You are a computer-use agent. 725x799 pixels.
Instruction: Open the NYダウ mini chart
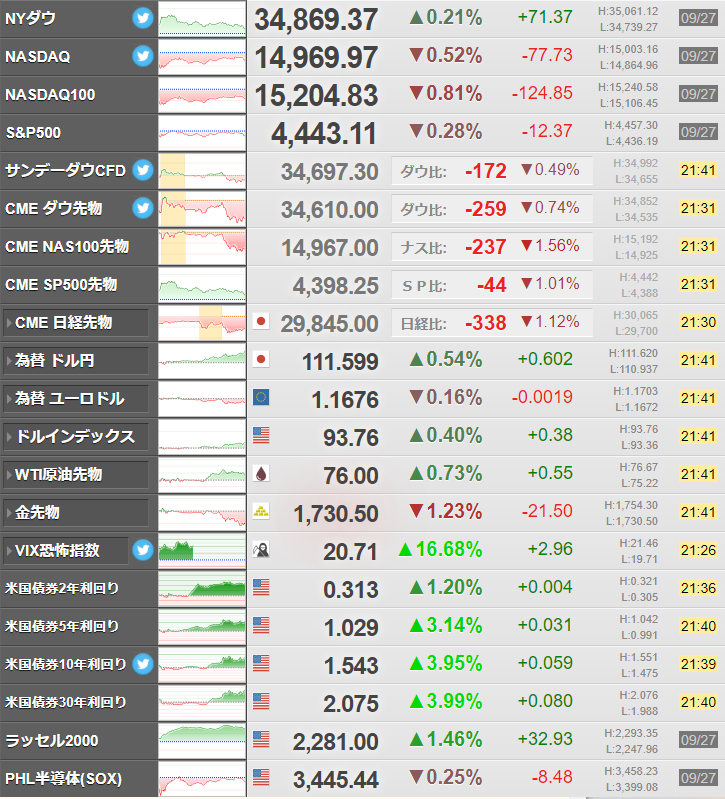click(x=202, y=18)
